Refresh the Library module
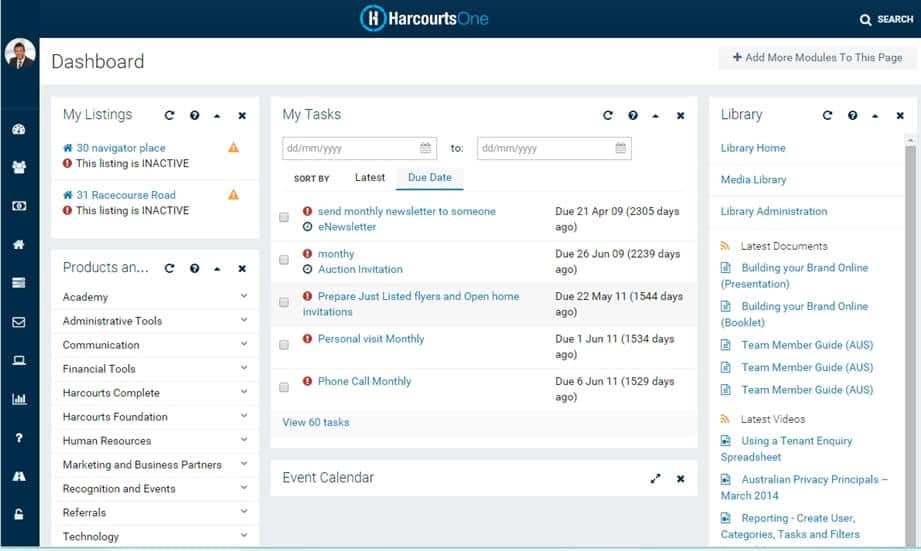Image resolution: width=921 pixels, height=551 pixels. click(827, 115)
